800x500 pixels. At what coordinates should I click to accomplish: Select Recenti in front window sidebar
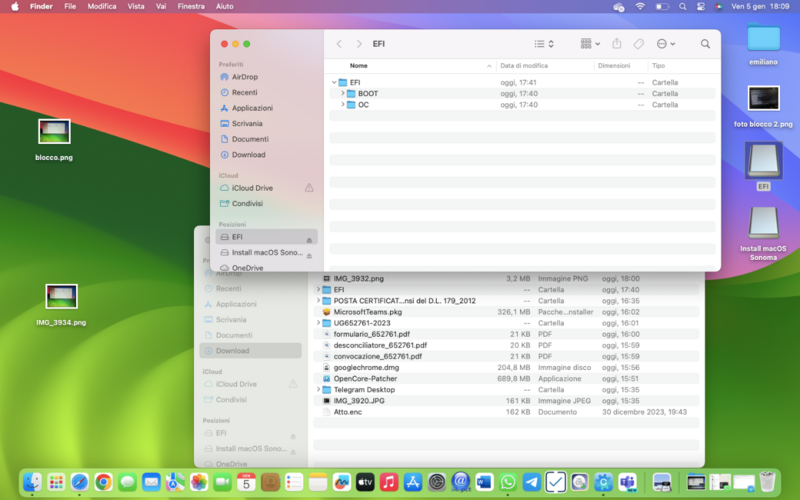tap(266, 92)
